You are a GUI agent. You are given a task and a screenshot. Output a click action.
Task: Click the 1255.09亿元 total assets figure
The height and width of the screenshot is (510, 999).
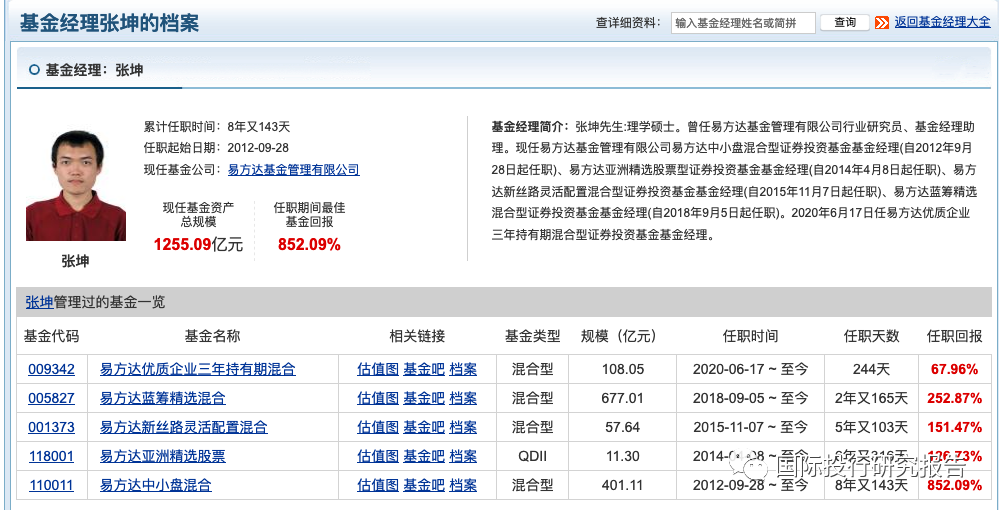(x=198, y=244)
